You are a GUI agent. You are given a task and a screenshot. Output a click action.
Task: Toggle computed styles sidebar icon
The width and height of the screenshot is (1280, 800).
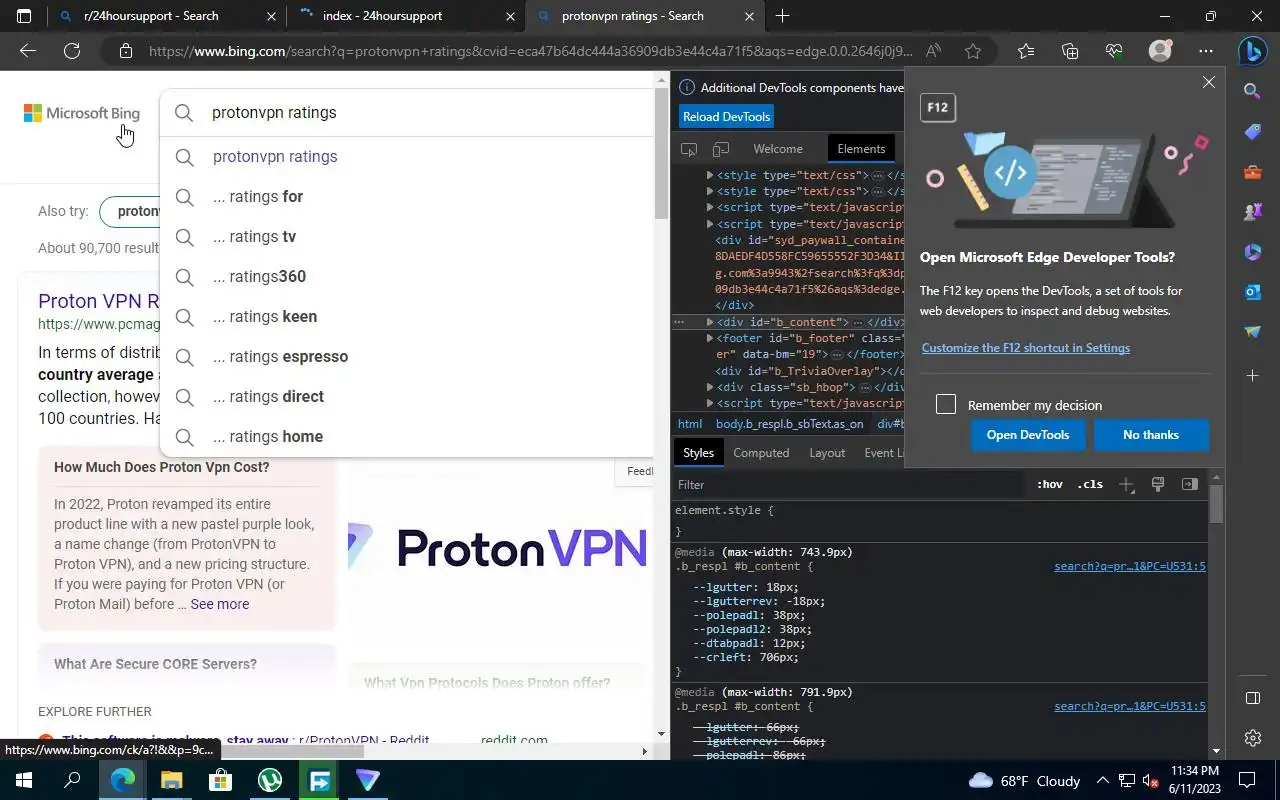coord(1190,484)
